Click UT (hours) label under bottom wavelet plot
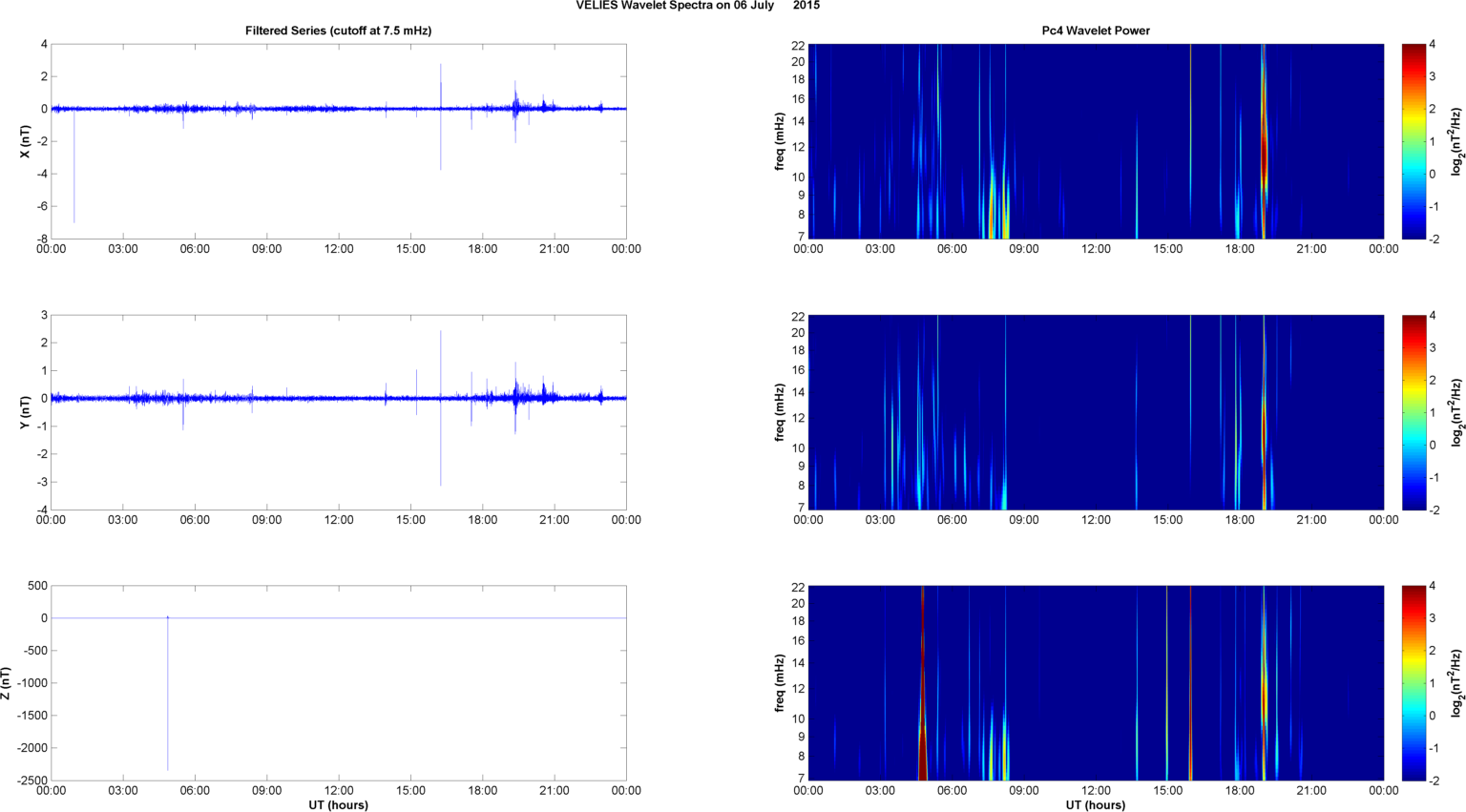This screenshot has height=812, width=1466. click(x=1095, y=804)
